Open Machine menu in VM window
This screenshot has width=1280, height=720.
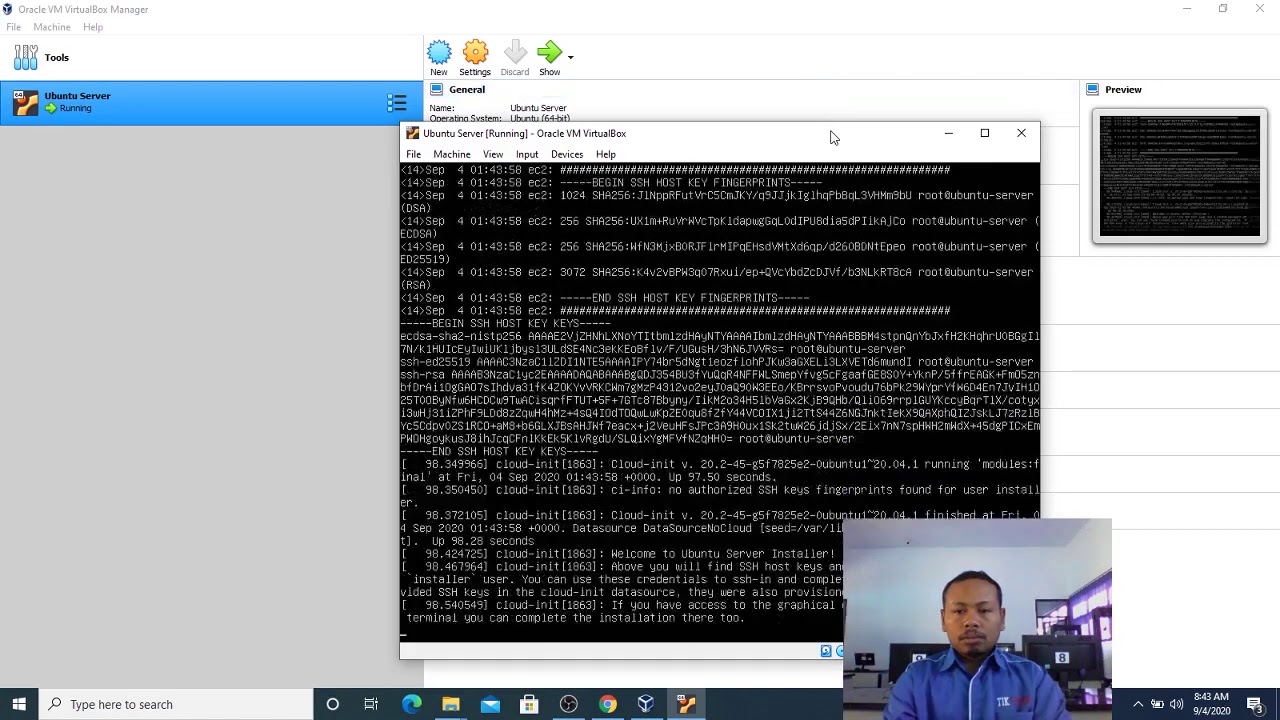pyautogui.click(x=452, y=154)
